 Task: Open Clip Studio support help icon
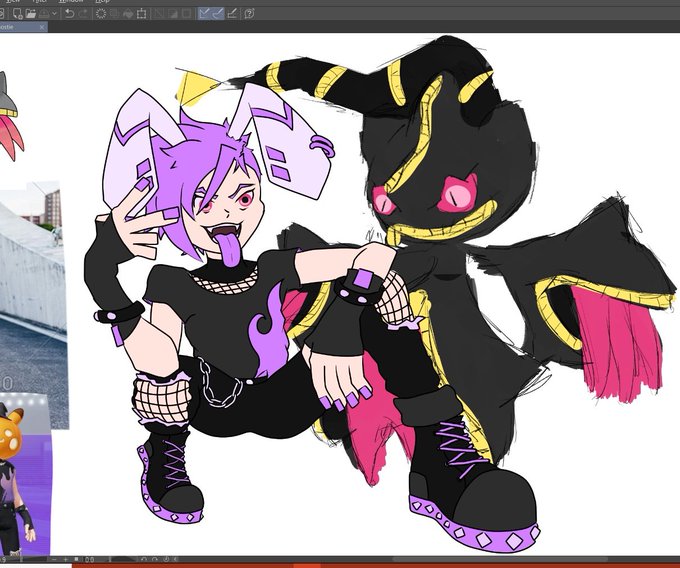tap(249, 14)
